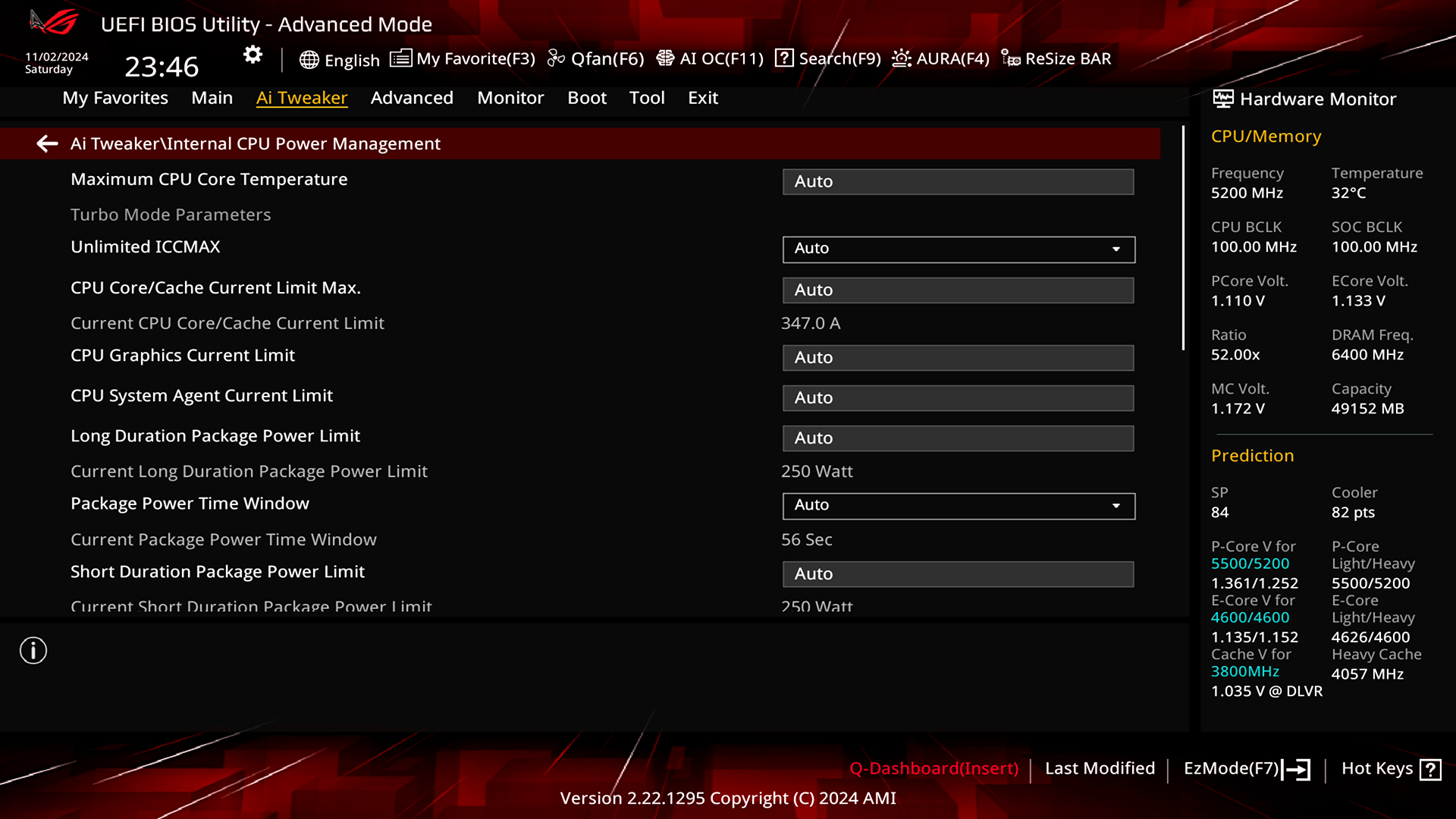Set Maximum CPU Core Temperature field
The height and width of the screenshot is (819, 1456).
[957, 181]
